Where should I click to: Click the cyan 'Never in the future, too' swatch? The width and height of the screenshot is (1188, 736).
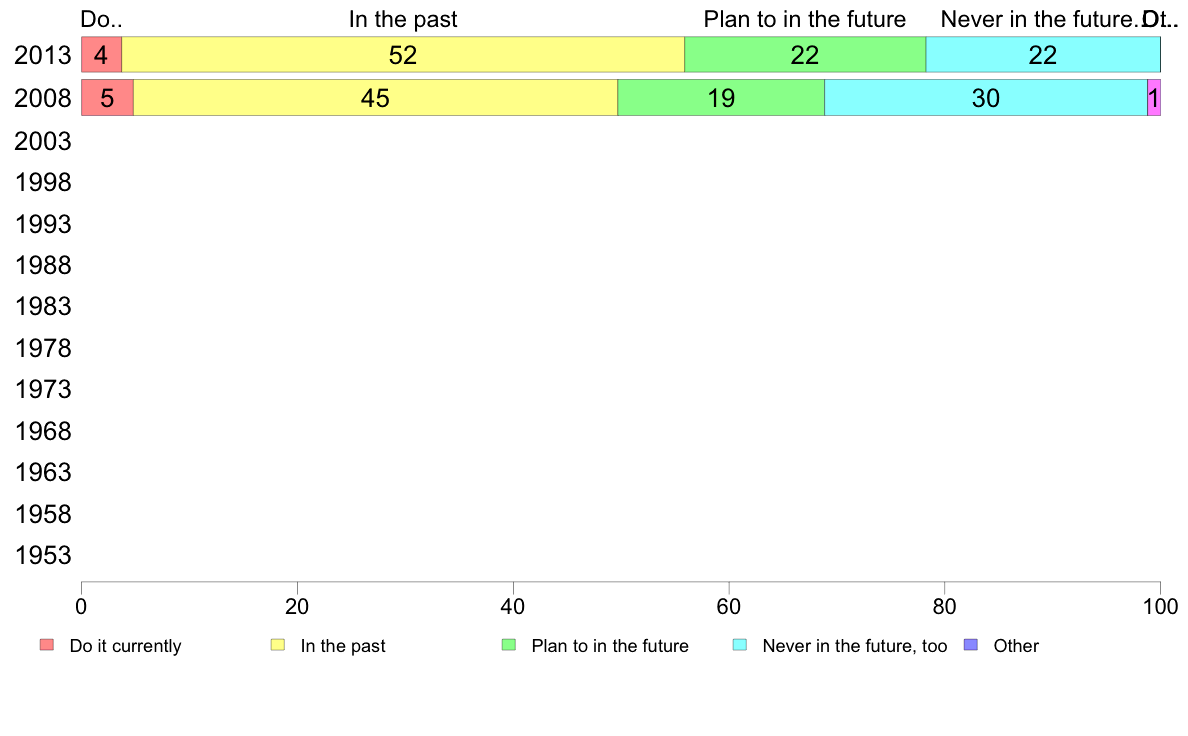tap(740, 645)
